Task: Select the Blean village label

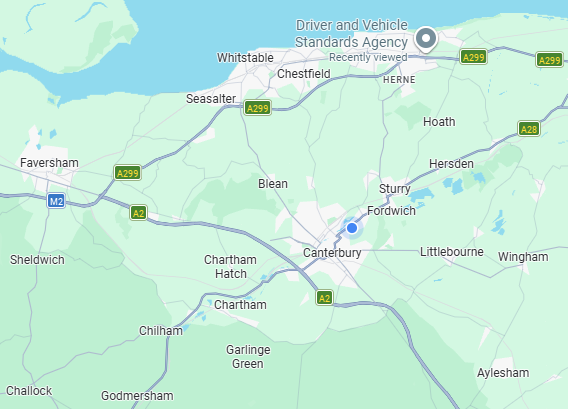Action: click(273, 184)
